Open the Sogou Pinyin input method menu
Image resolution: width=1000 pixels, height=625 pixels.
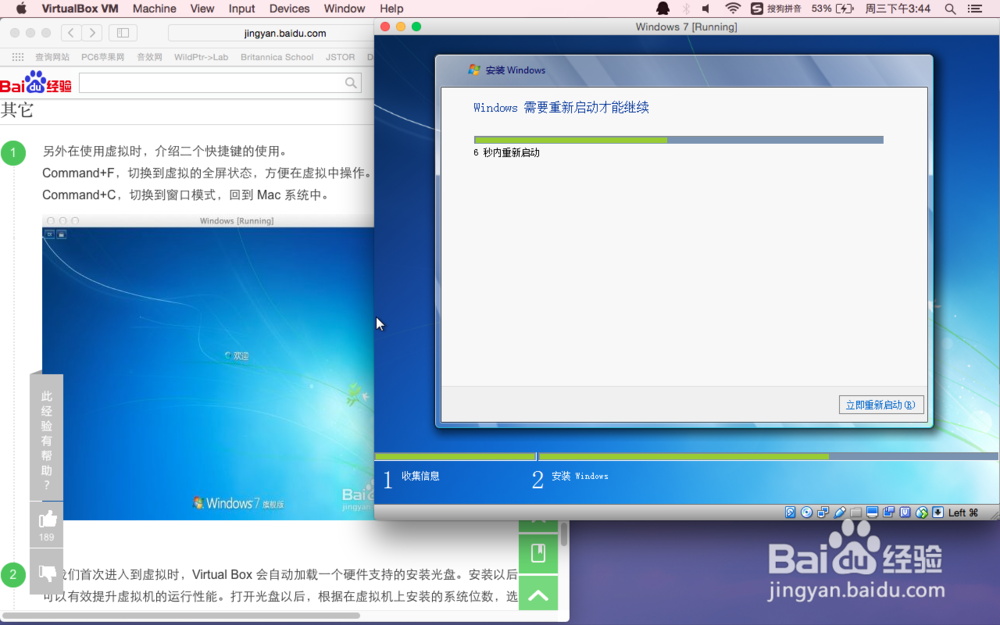[x=776, y=8]
